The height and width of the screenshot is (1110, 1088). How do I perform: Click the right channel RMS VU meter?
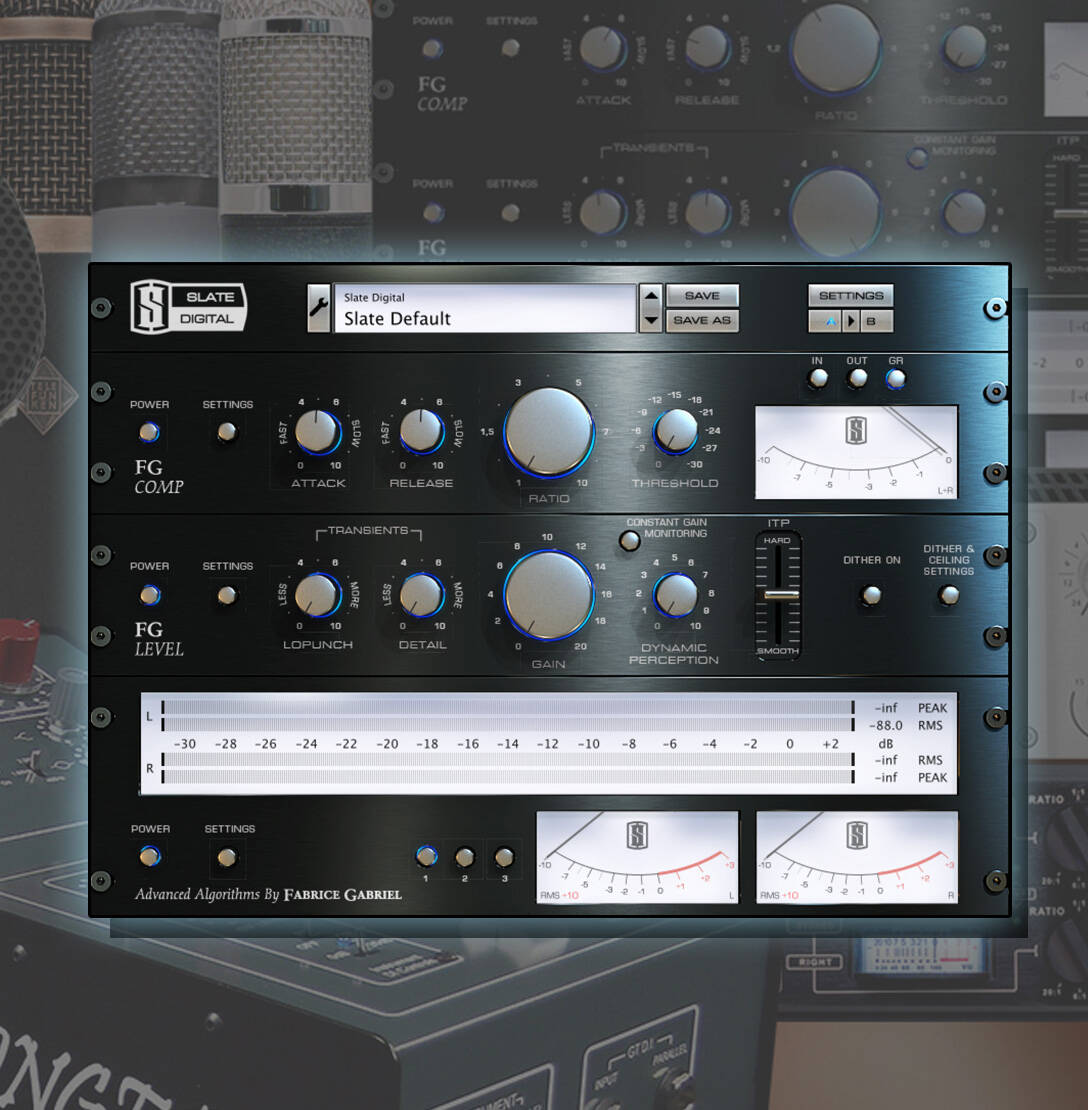(x=857, y=857)
